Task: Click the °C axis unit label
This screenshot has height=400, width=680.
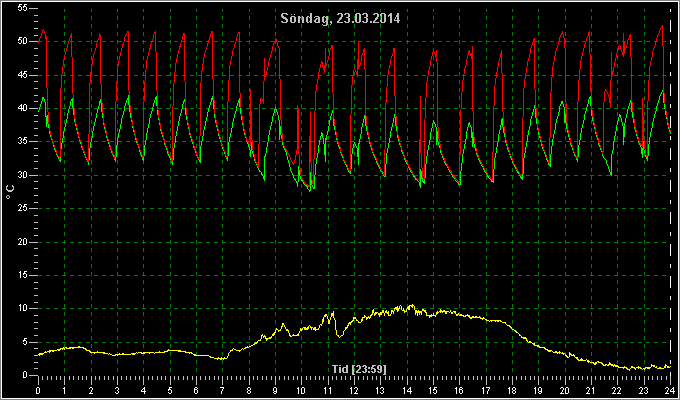Action: pos(10,192)
